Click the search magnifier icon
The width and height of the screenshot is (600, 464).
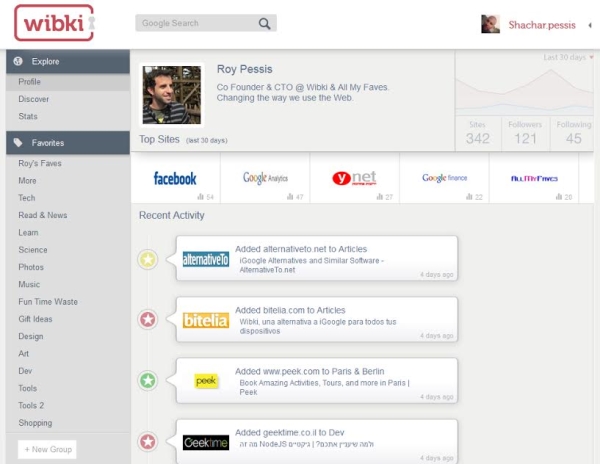tap(264, 23)
